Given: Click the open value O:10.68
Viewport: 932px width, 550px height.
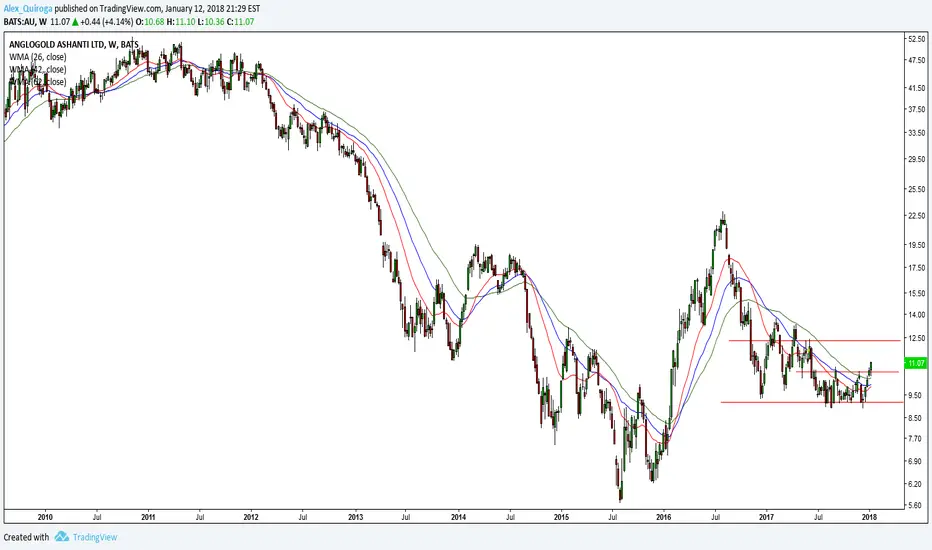Looking at the screenshot, I should pos(150,22).
